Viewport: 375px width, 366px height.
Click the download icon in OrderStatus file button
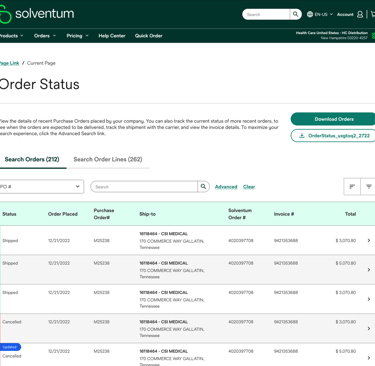(x=302, y=136)
